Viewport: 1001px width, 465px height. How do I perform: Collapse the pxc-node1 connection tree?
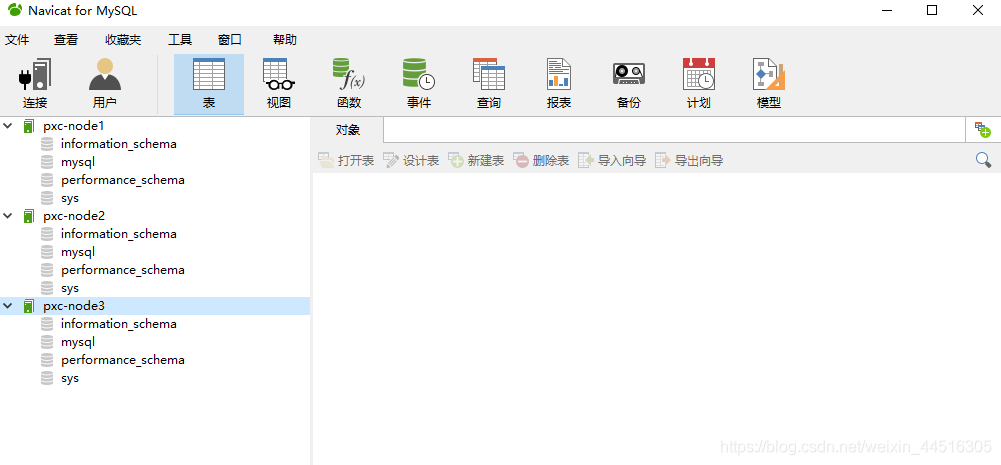(x=8, y=126)
